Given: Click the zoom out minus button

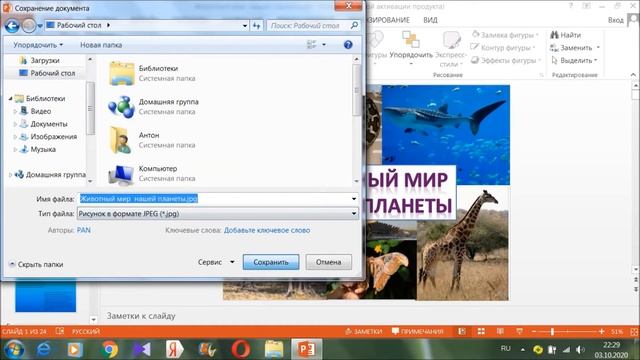Looking at the screenshot, I should point(534,331).
